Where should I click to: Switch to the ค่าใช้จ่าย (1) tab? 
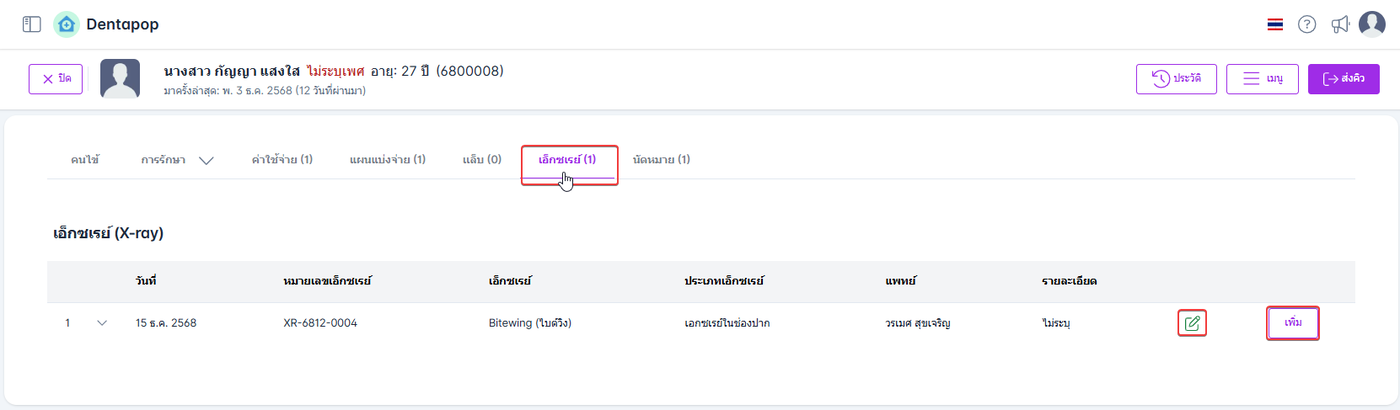[282, 160]
